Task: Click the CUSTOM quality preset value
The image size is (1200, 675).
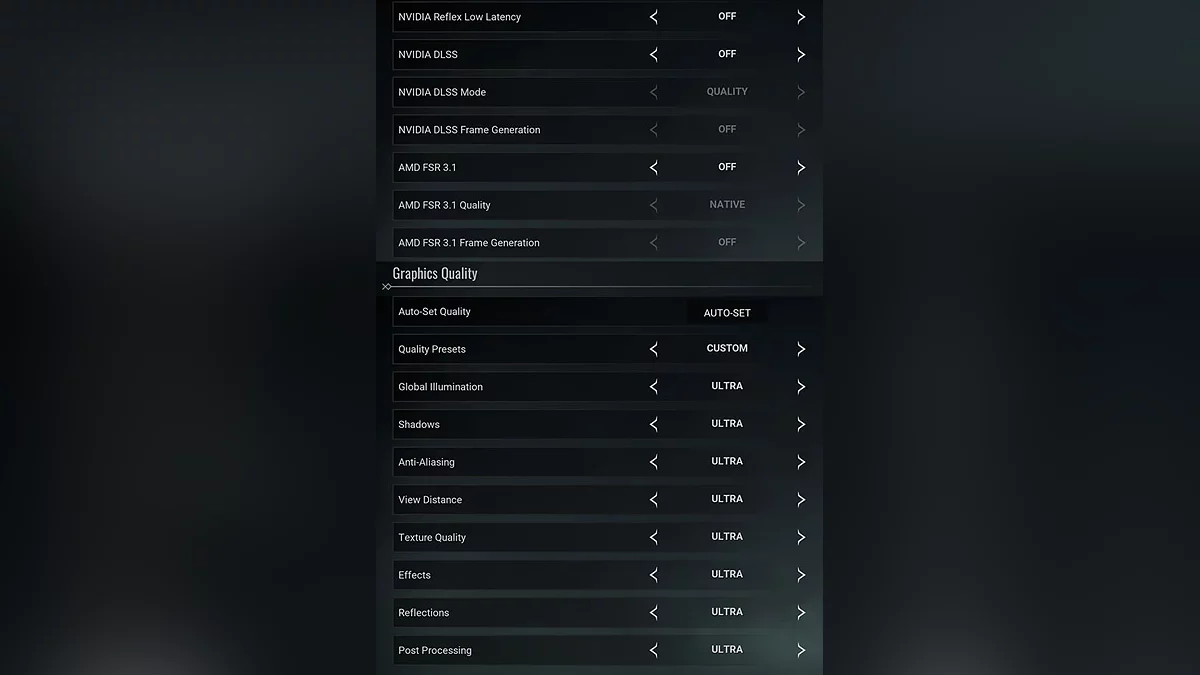Action: coord(727,349)
